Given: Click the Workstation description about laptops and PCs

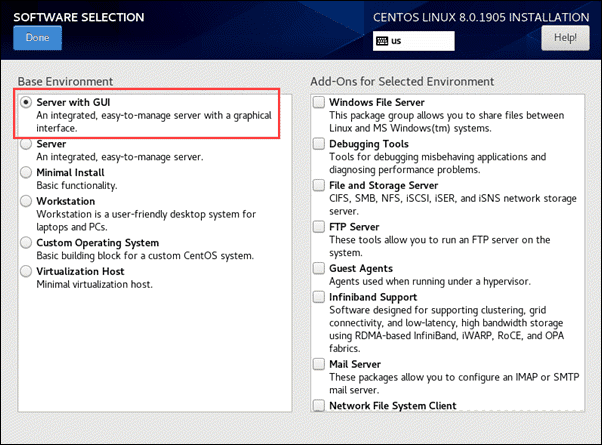Looking at the screenshot, I should pos(146,220).
